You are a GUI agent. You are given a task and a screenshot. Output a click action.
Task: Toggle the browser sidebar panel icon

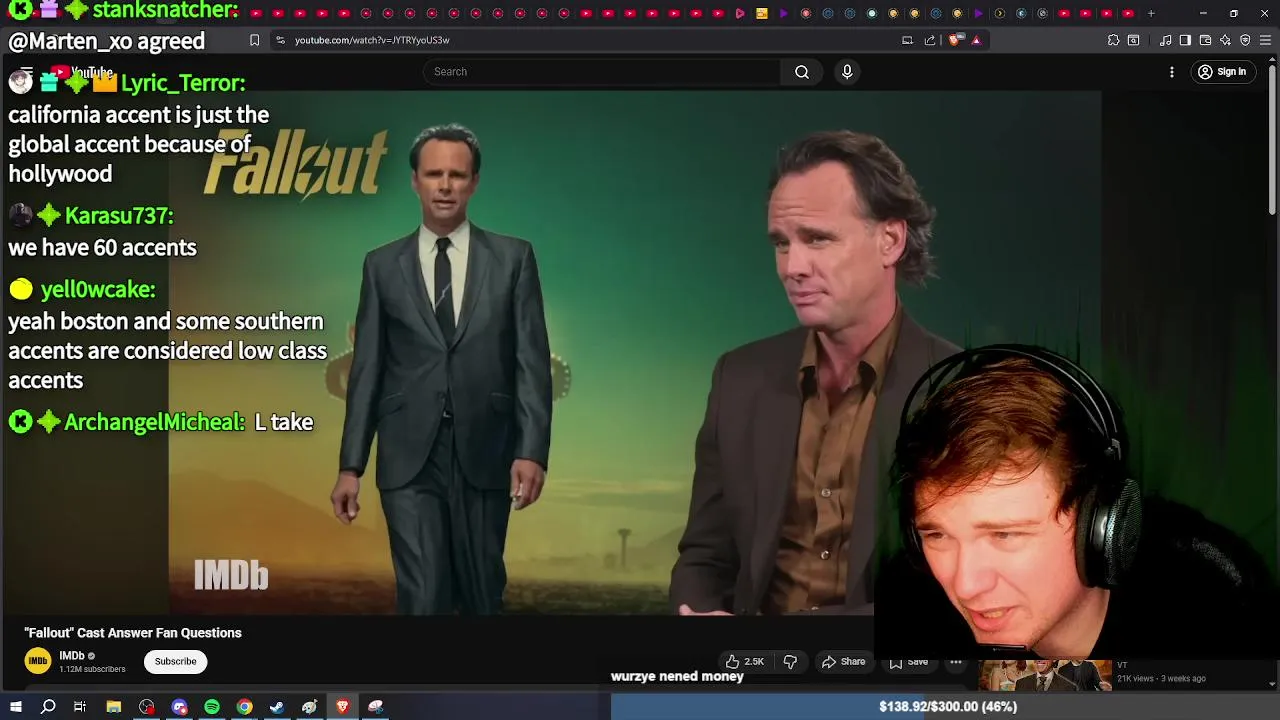pyautogui.click(x=1185, y=40)
